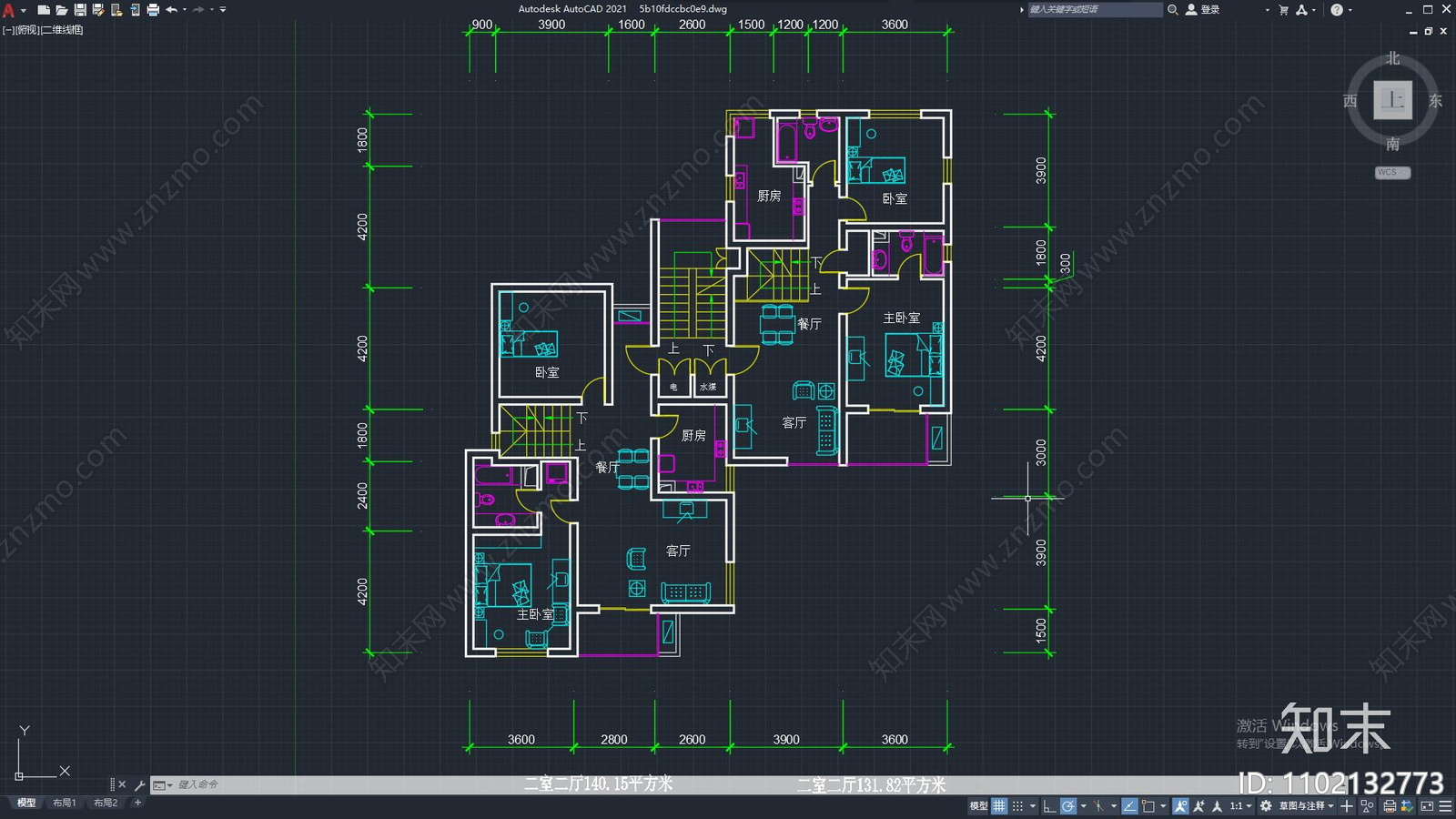Open the 二维线框 visual style menu
1456x819 pixels.
click(63, 30)
